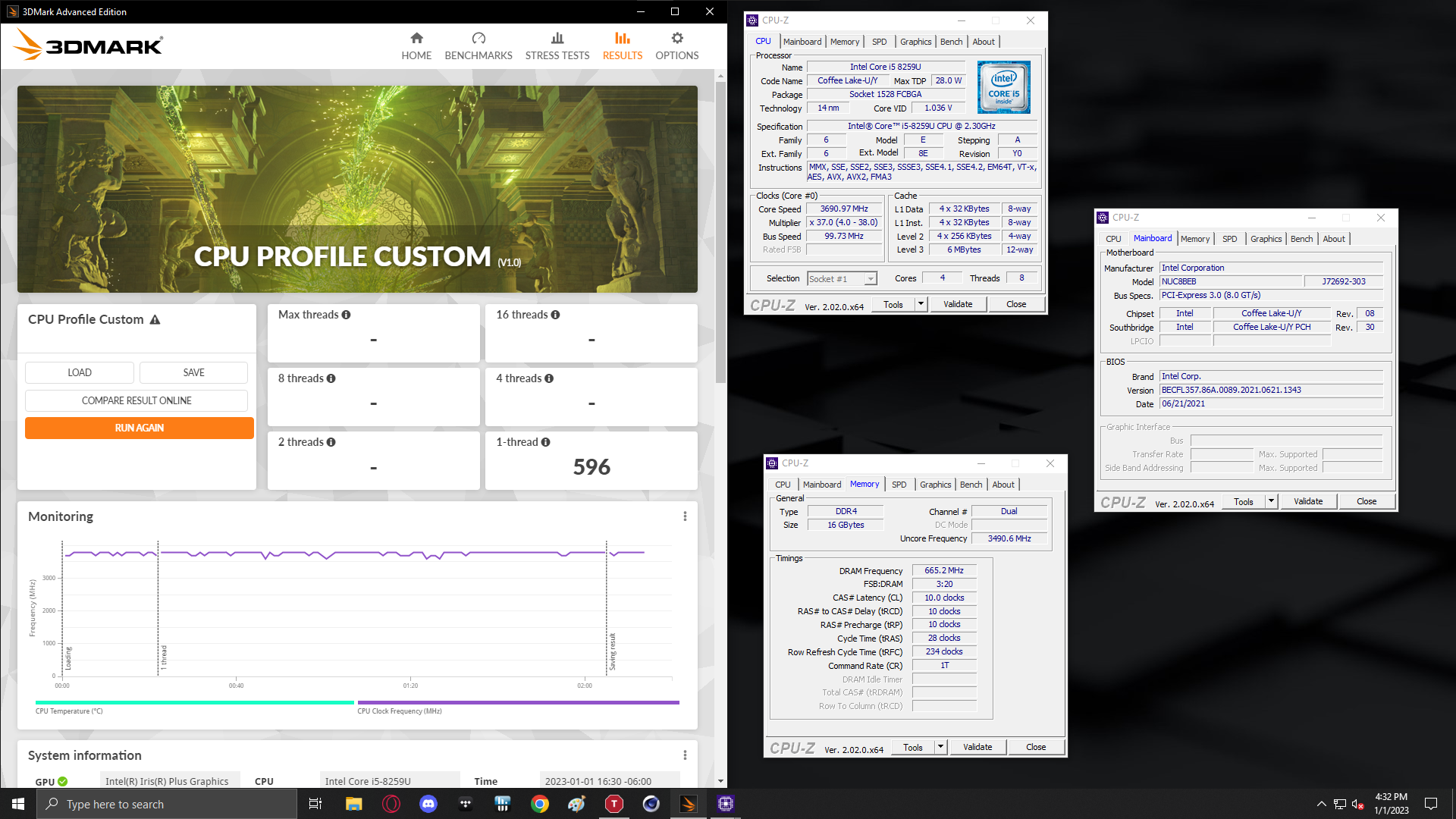Open OPTIONS gear in 3DMark
The image size is (1456, 819).
click(x=677, y=46)
